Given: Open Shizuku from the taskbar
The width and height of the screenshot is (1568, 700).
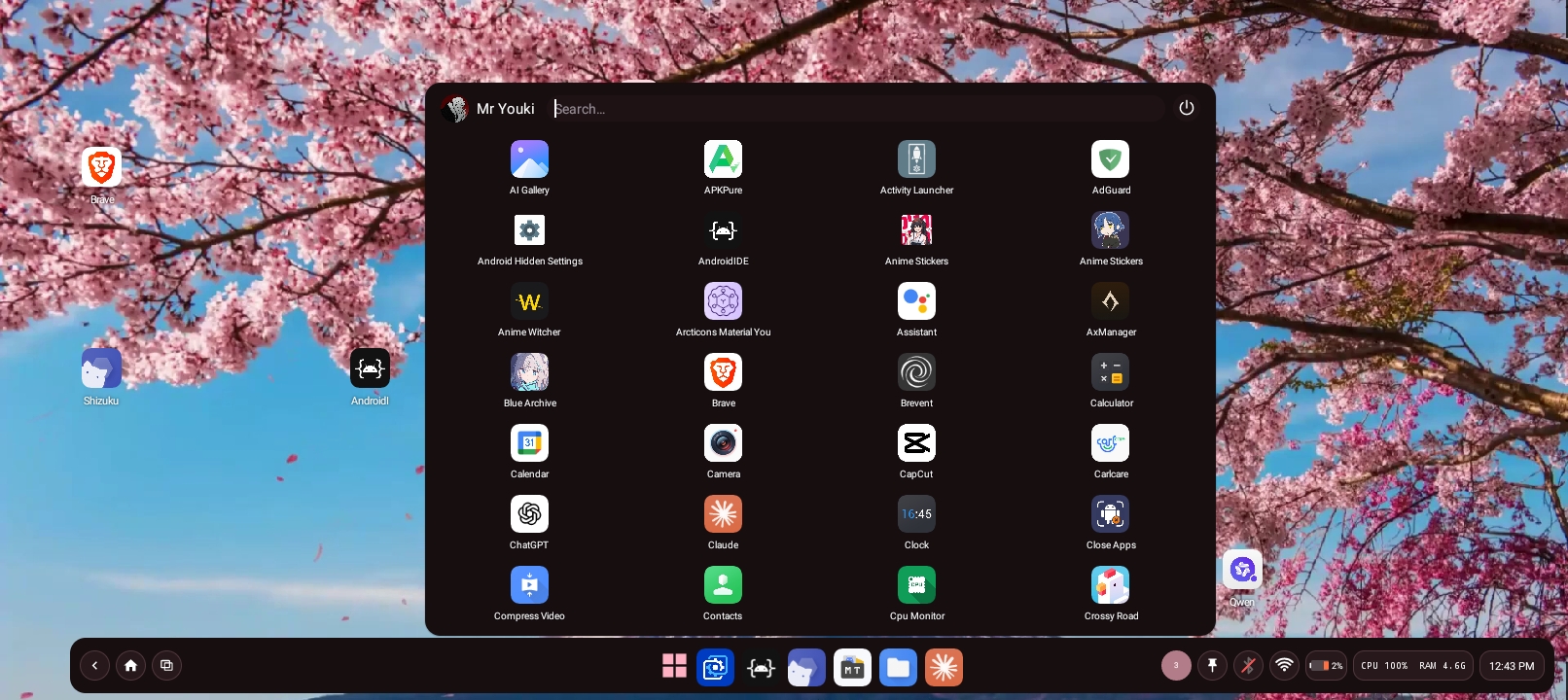Looking at the screenshot, I should point(806,667).
